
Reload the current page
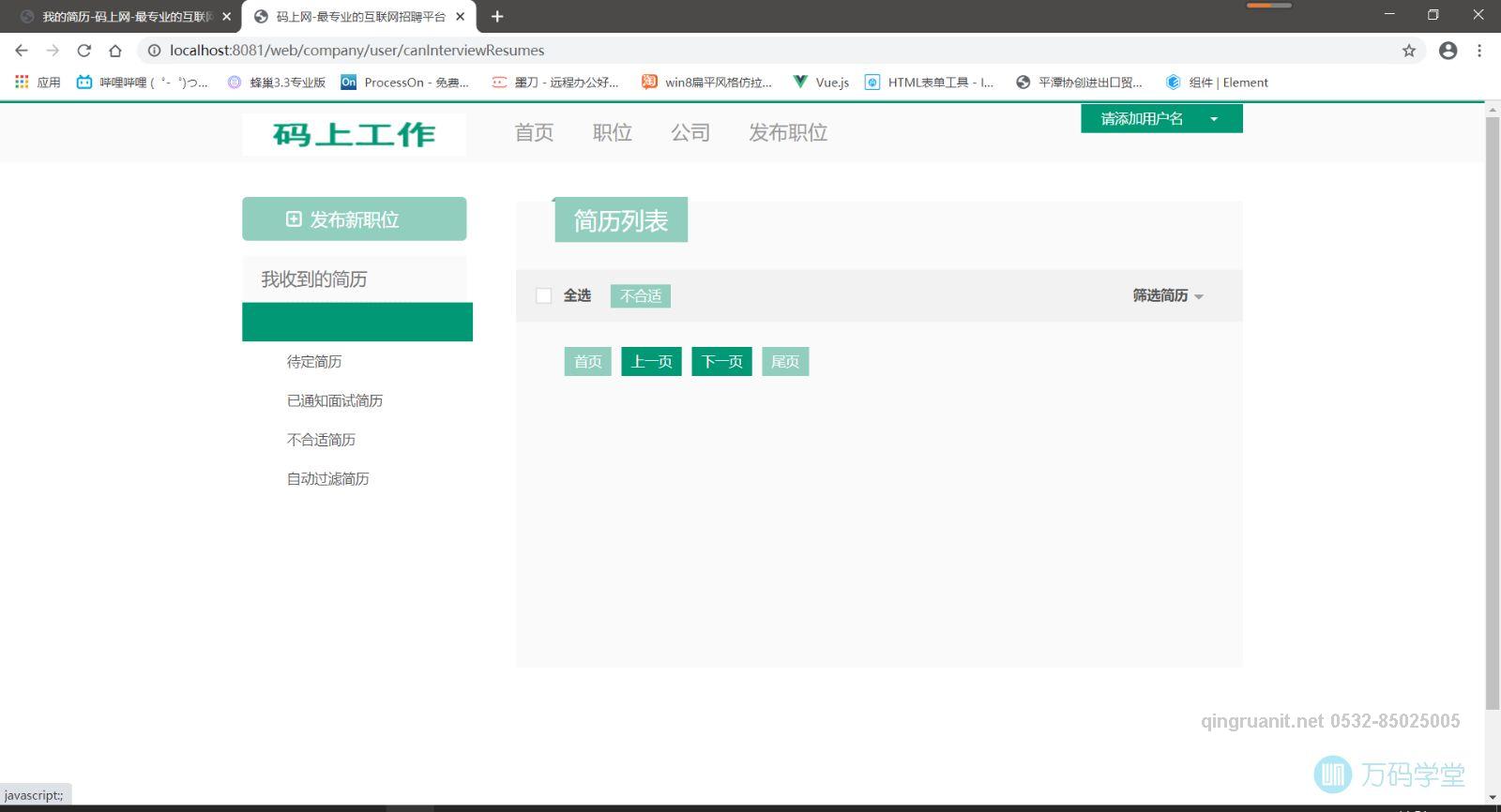[83, 51]
